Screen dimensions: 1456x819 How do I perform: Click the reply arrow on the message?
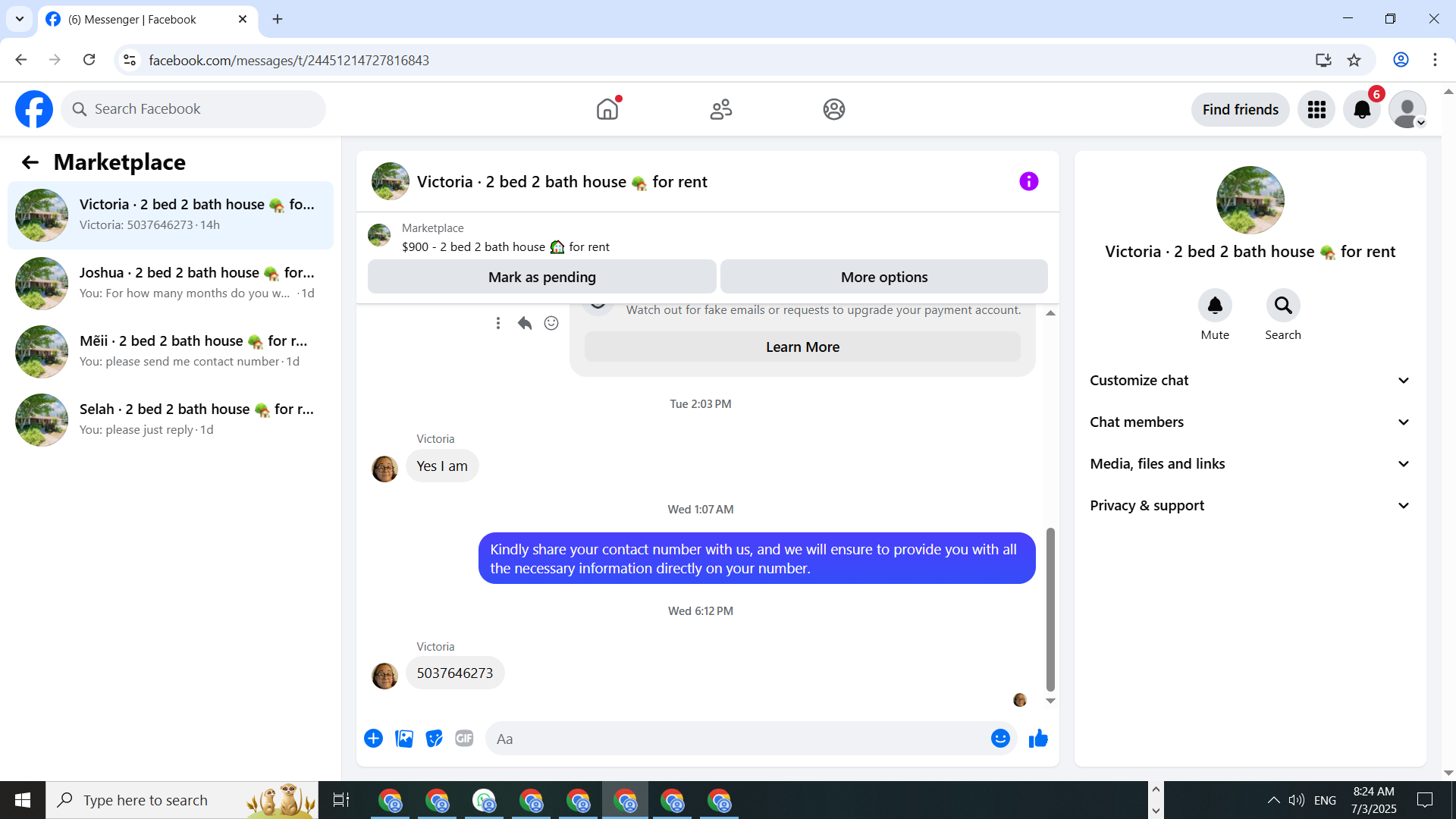coord(524,323)
